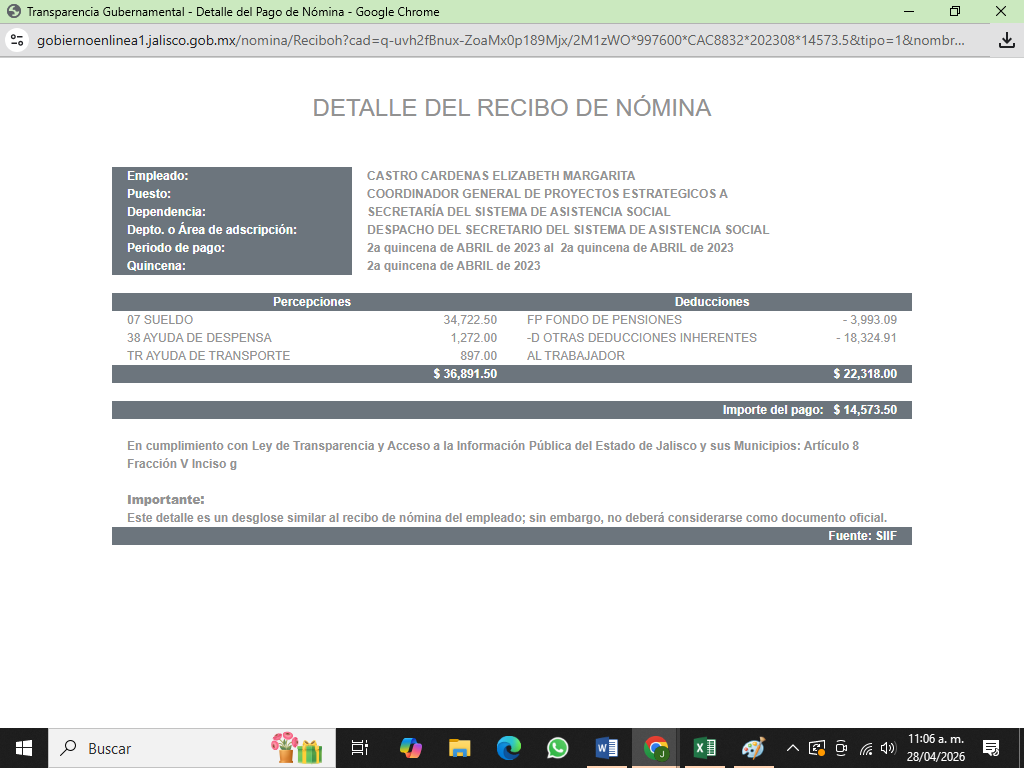The width and height of the screenshot is (1024, 768).
Task: Click the deduction amount - 18,324.91
Action: (867, 338)
